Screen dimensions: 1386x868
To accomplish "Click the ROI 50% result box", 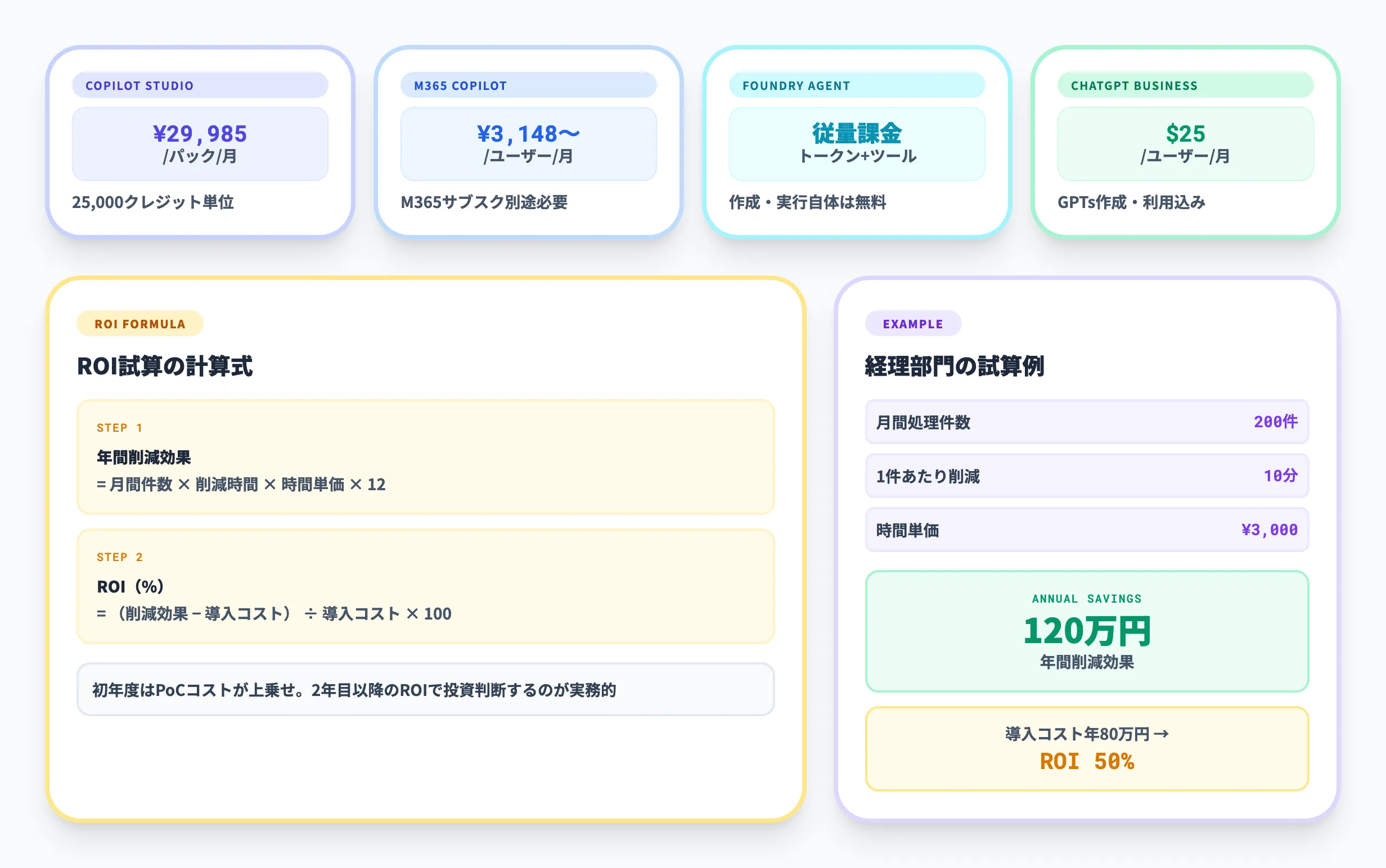I will click(1087, 748).
